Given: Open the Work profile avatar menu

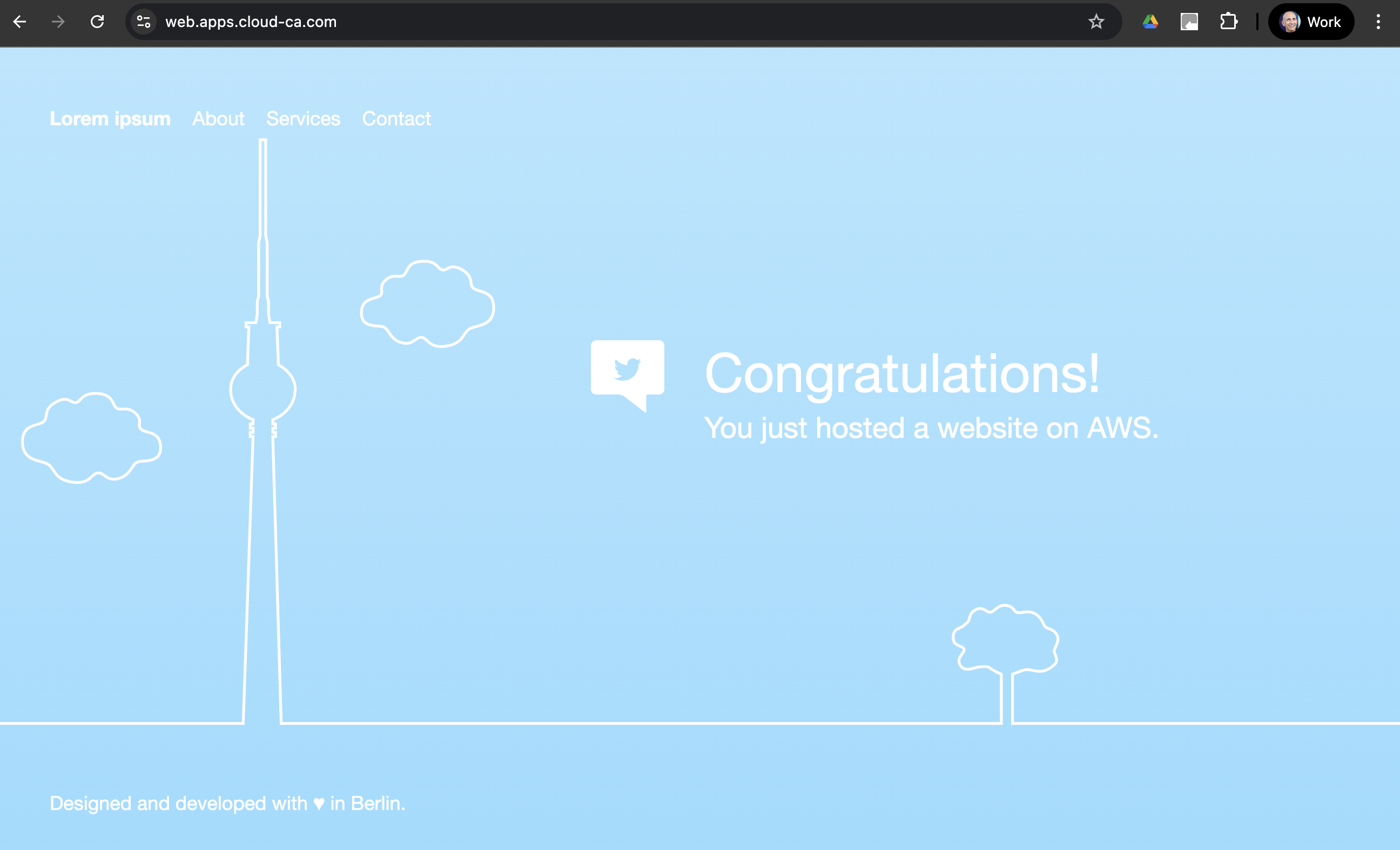Looking at the screenshot, I should pyautogui.click(x=1311, y=22).
